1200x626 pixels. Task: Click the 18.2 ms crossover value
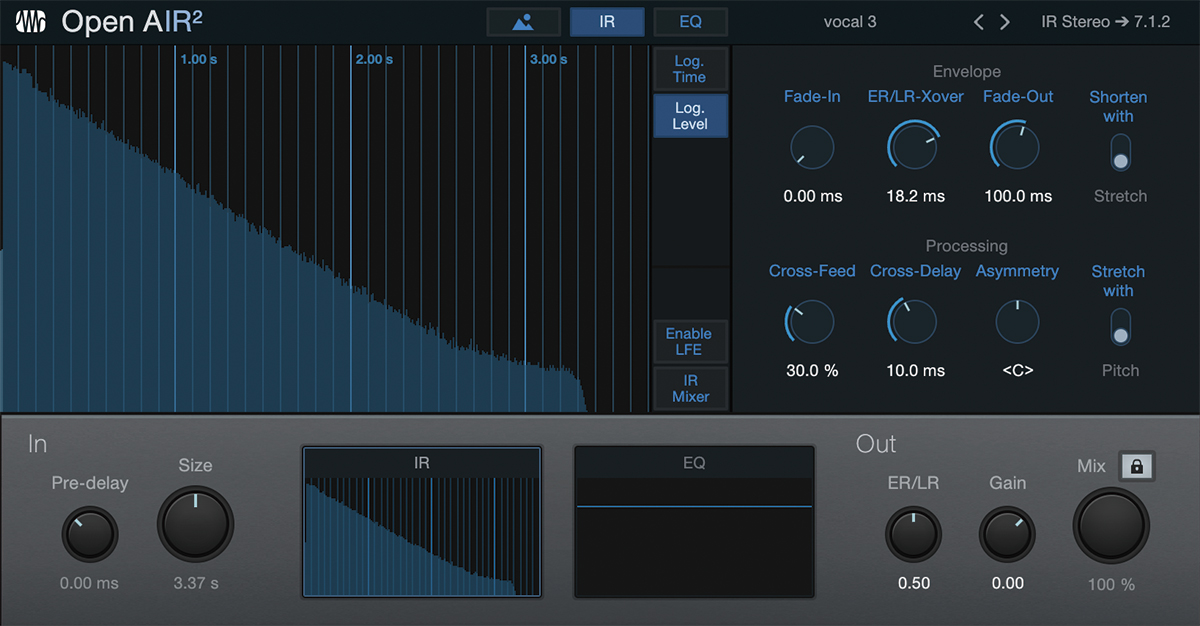[x=915, y=196]
